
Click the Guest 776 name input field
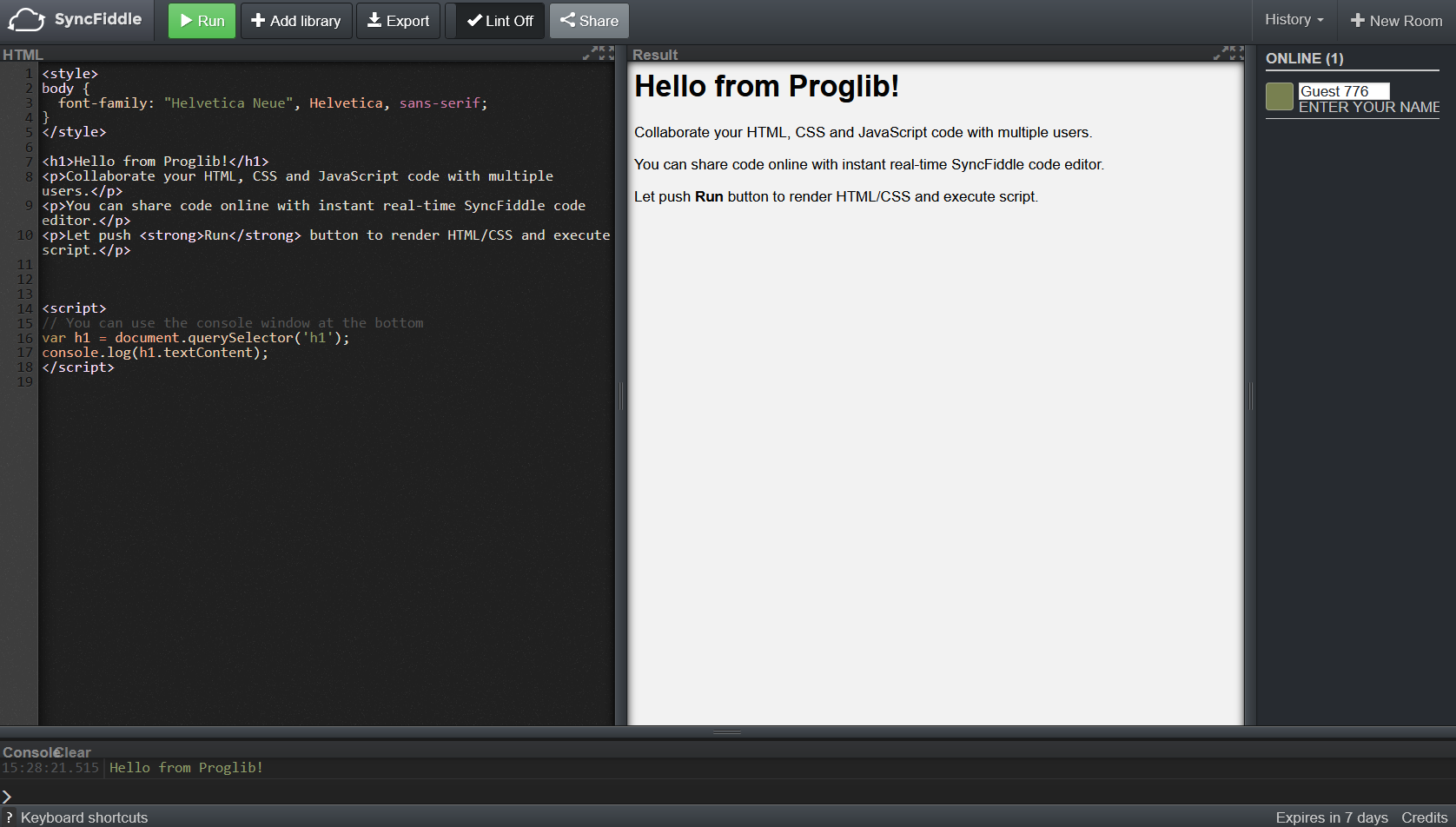click(1344, 91)
